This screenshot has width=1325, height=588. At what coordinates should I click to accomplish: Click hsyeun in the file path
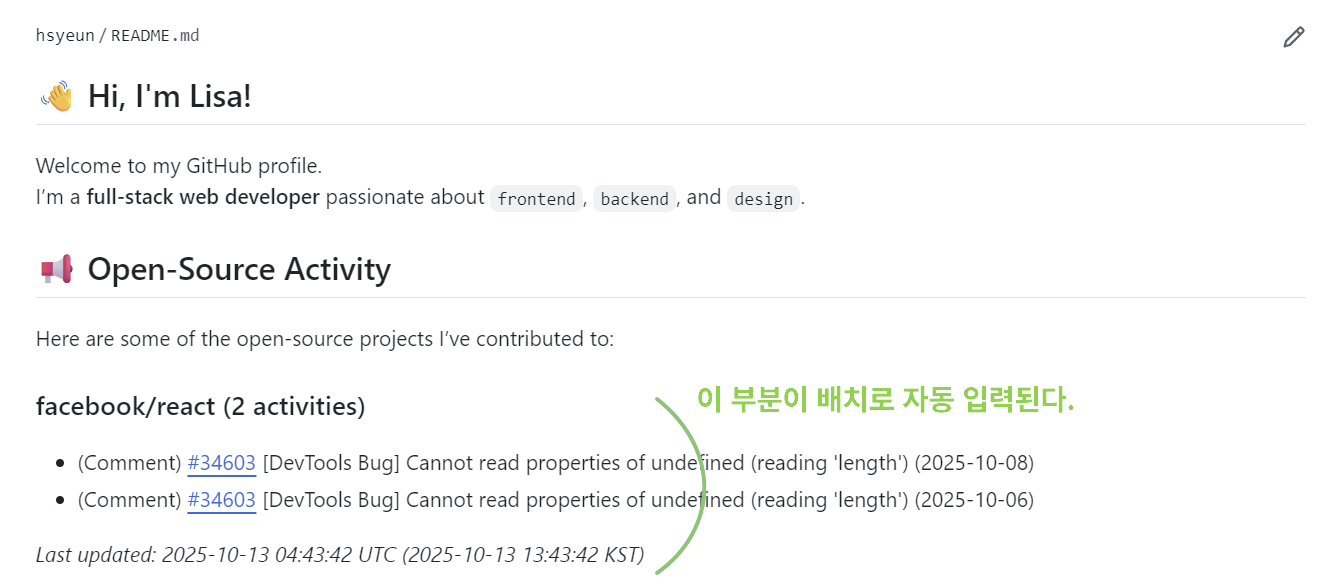click(x=65, y=36)
